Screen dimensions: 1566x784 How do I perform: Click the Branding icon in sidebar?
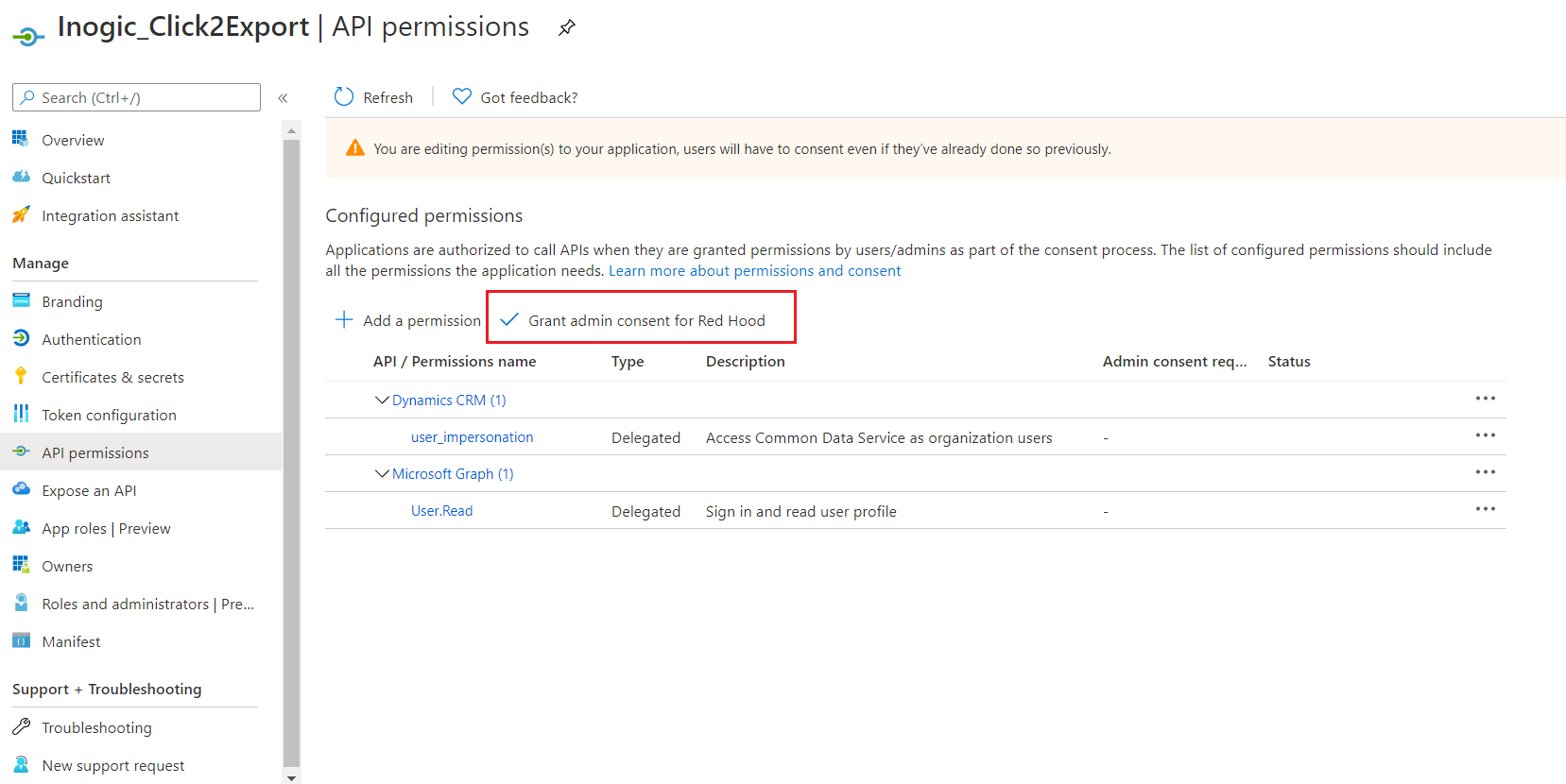click(x=21, y=300)
